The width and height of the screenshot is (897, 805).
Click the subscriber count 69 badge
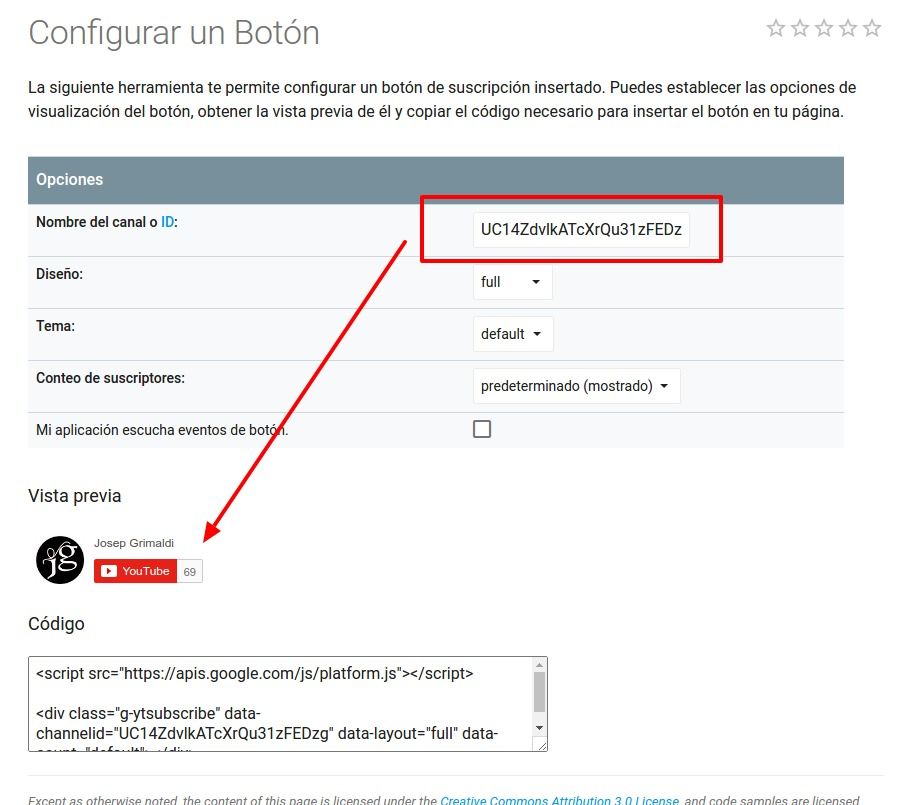coord(190,572)
